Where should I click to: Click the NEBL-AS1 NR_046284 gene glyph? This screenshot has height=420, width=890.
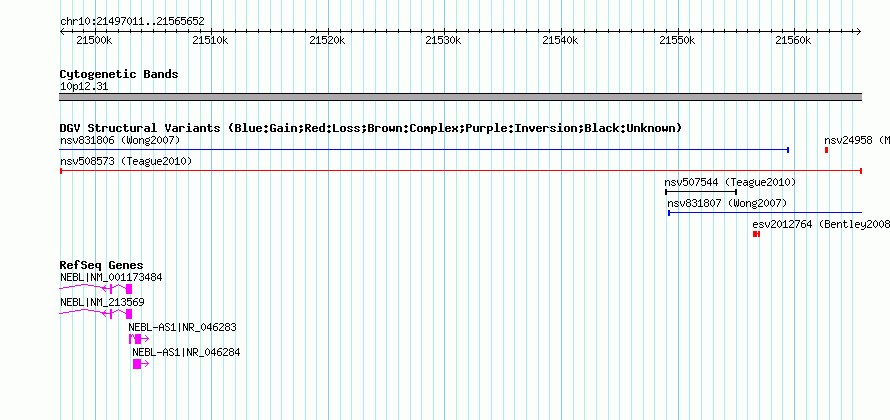[x=141, y=364]
